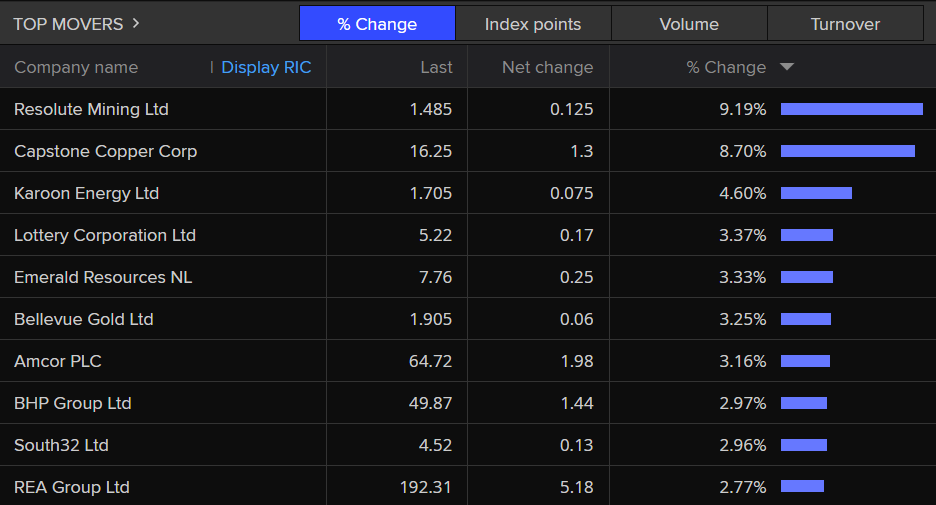Open Lottery Corporation Ltd details
The width and height of the screenshot is (936, 505).
point(105,235)
